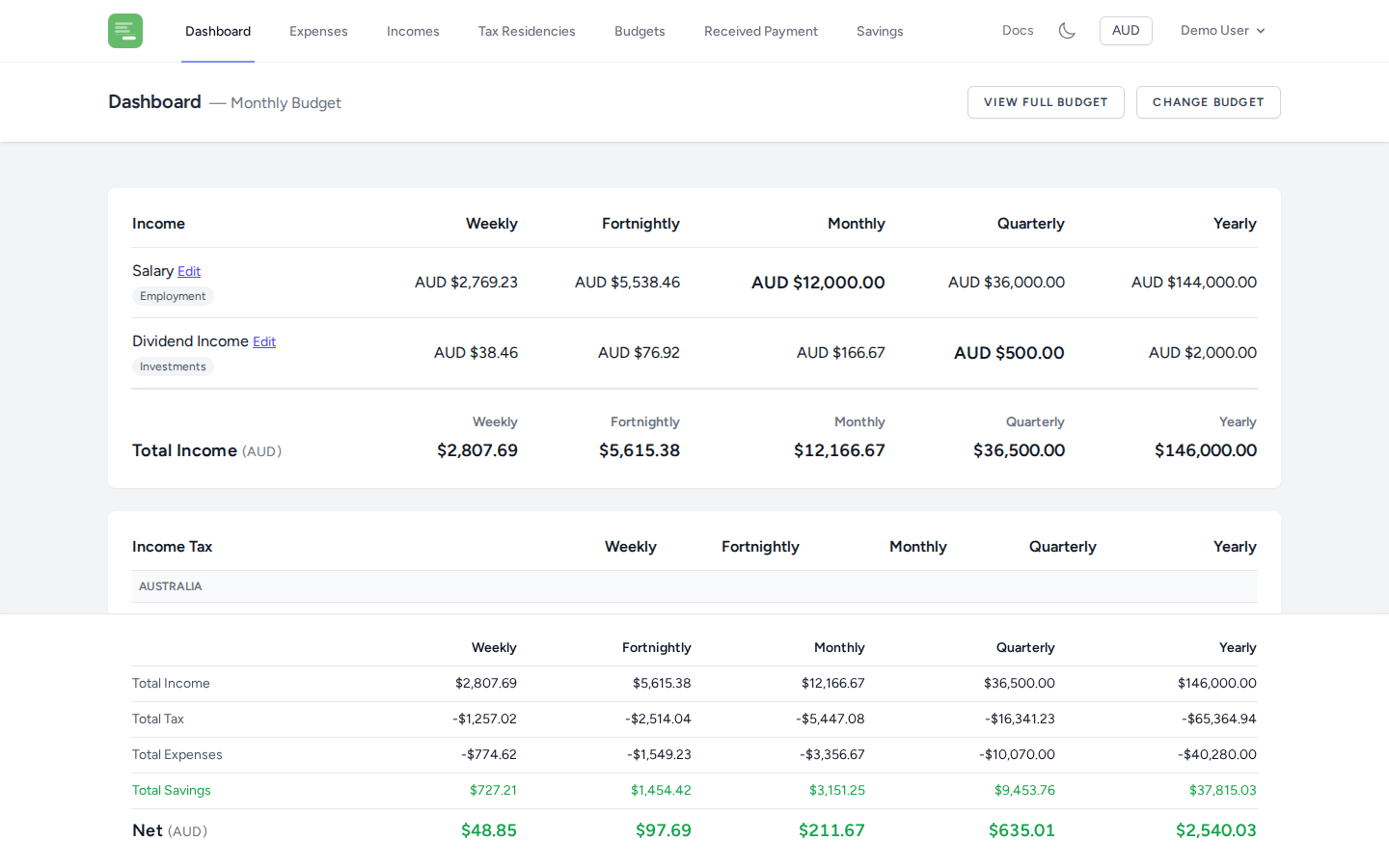The image size is (1389, 868).
Task: Click the Total Tax weekly value -$1,257.02
Action: click(x=485, y=719)
